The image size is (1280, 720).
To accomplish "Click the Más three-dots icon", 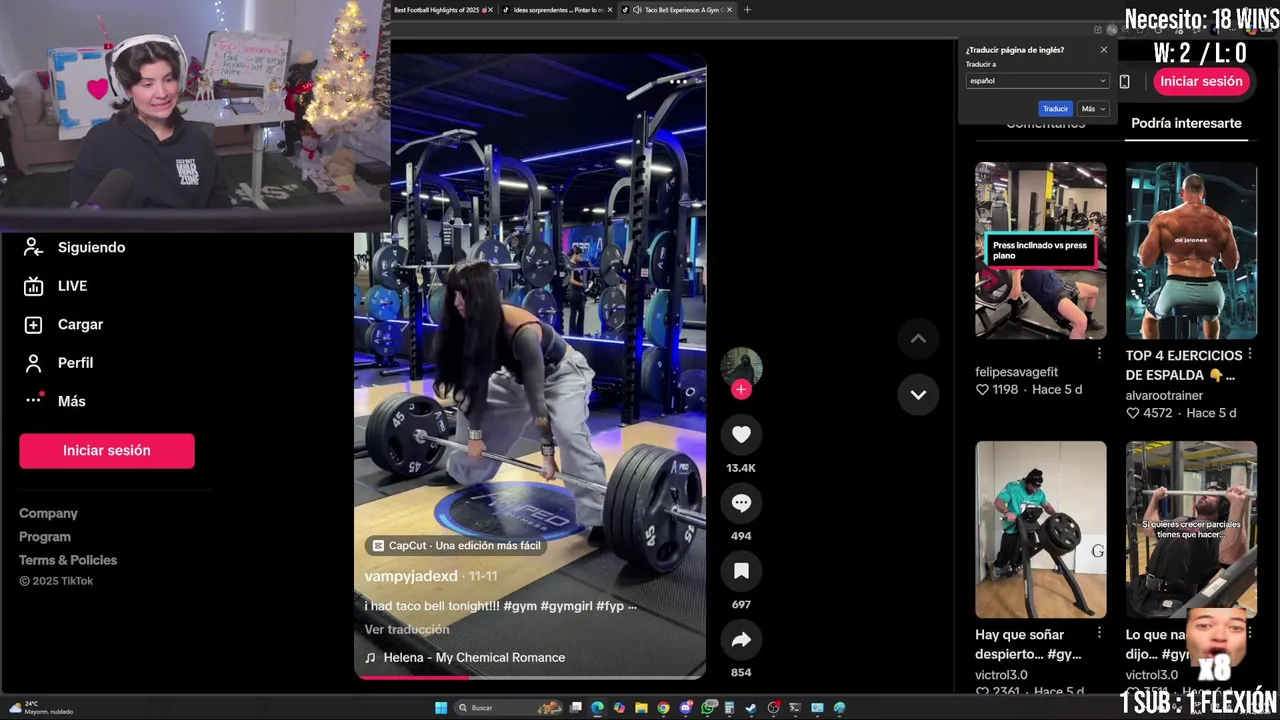I will pyautogui.click(x=33, y=400).
